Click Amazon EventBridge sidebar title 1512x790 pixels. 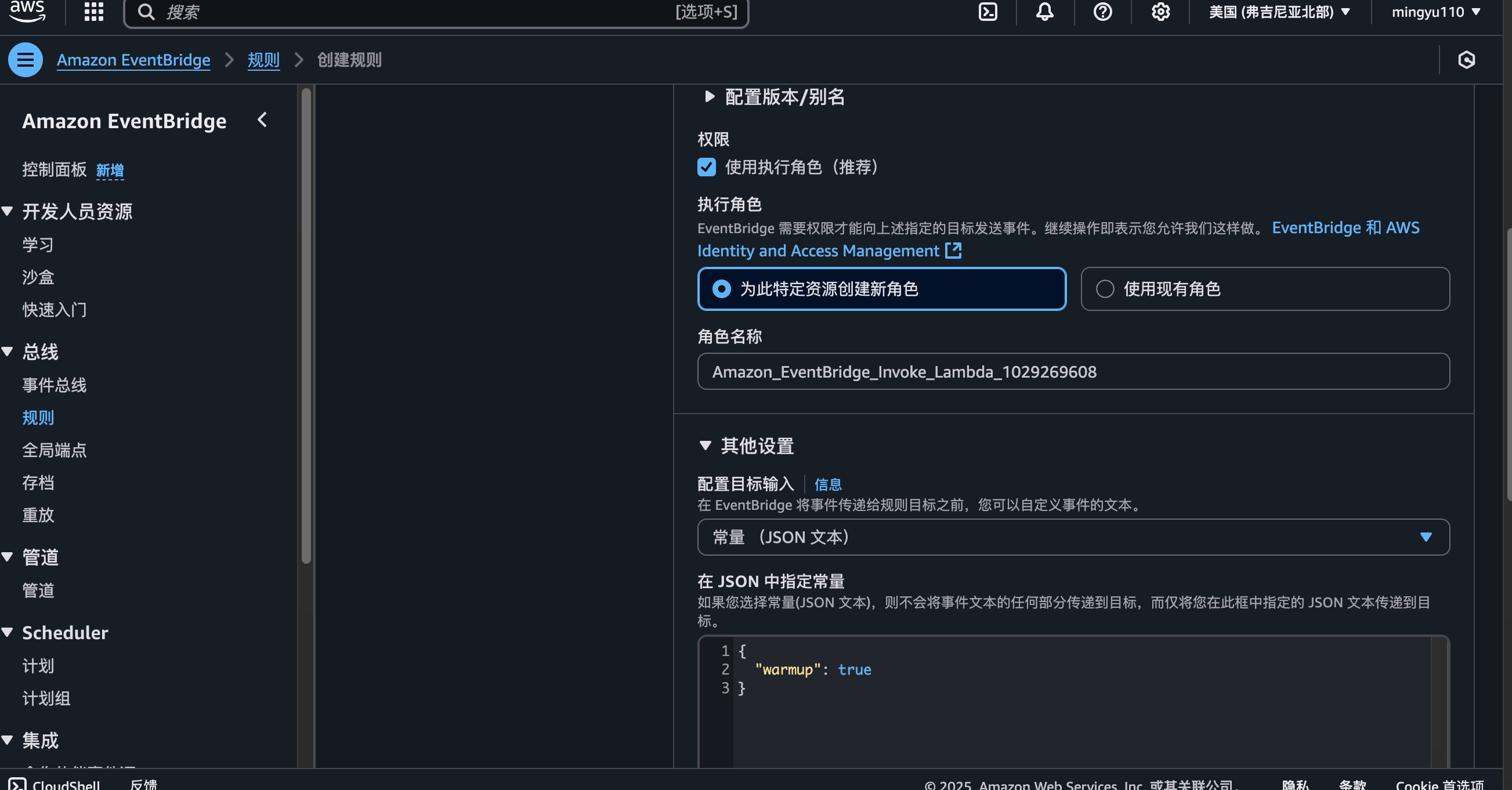(124, 121)
